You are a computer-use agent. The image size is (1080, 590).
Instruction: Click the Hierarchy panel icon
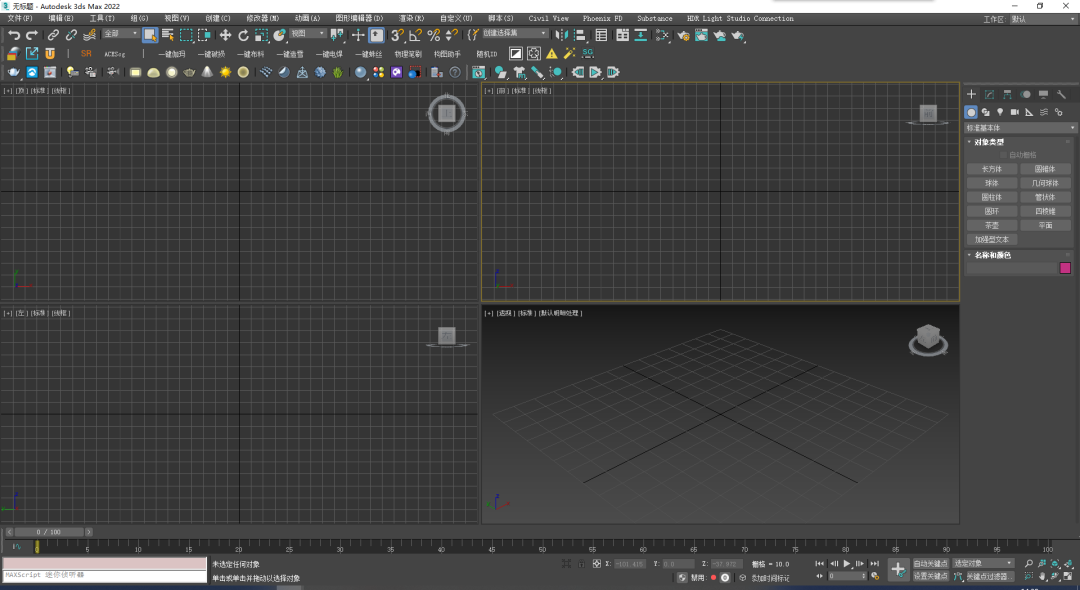point(1007,94)
